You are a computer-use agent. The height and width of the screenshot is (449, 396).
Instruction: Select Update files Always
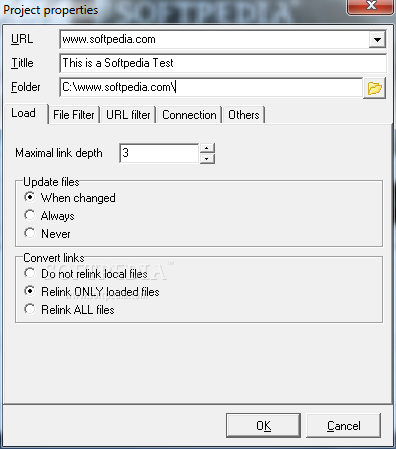click(49, 216)
